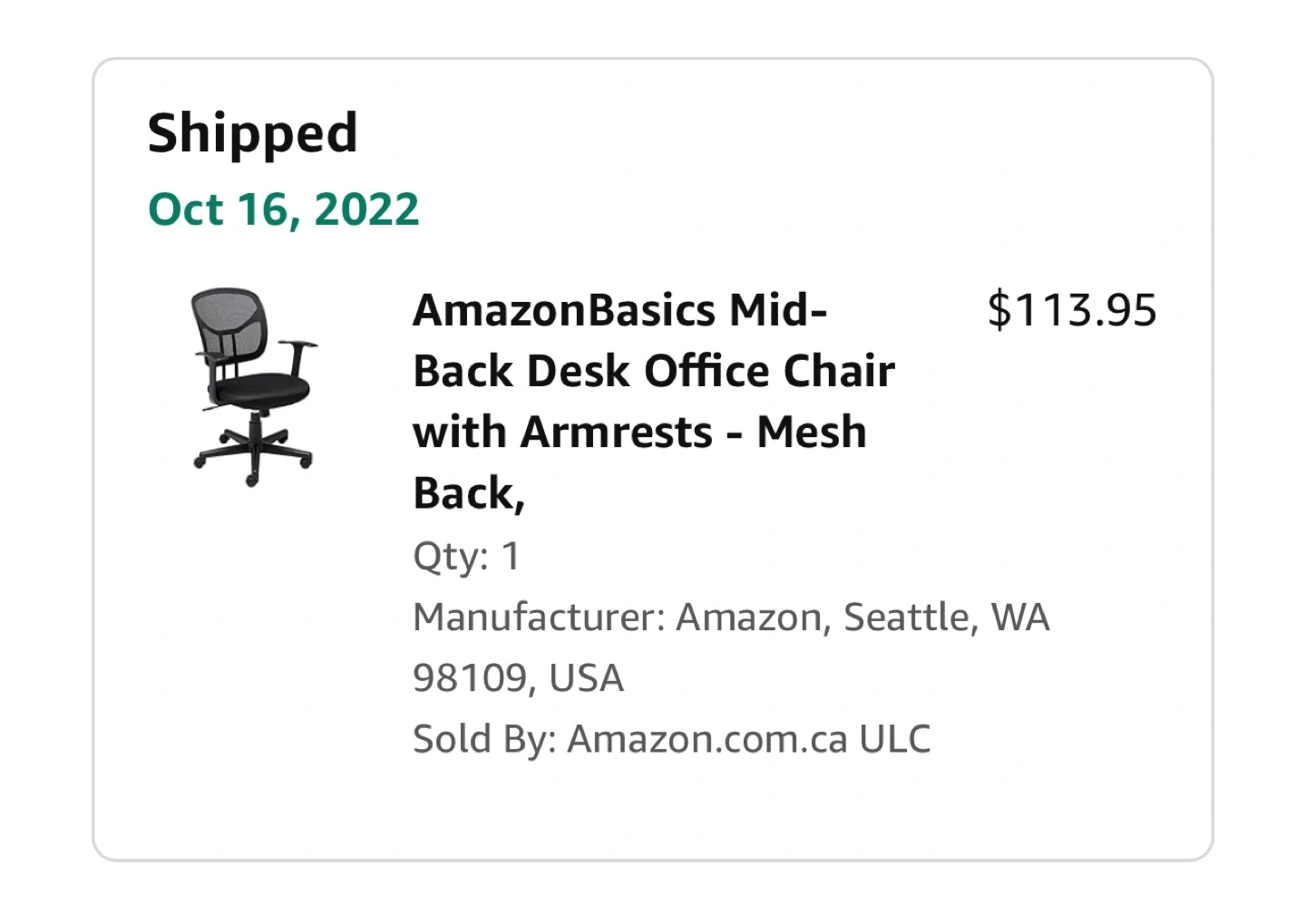1306x924 pixels.
Task: Click the green Oct 16, 2022 date
Action: pyautogui.click(x=283, y=209)
